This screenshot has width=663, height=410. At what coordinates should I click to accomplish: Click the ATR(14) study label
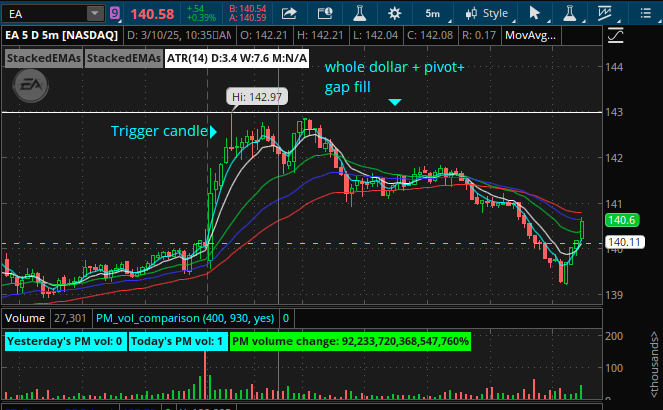tap(236, 58)
